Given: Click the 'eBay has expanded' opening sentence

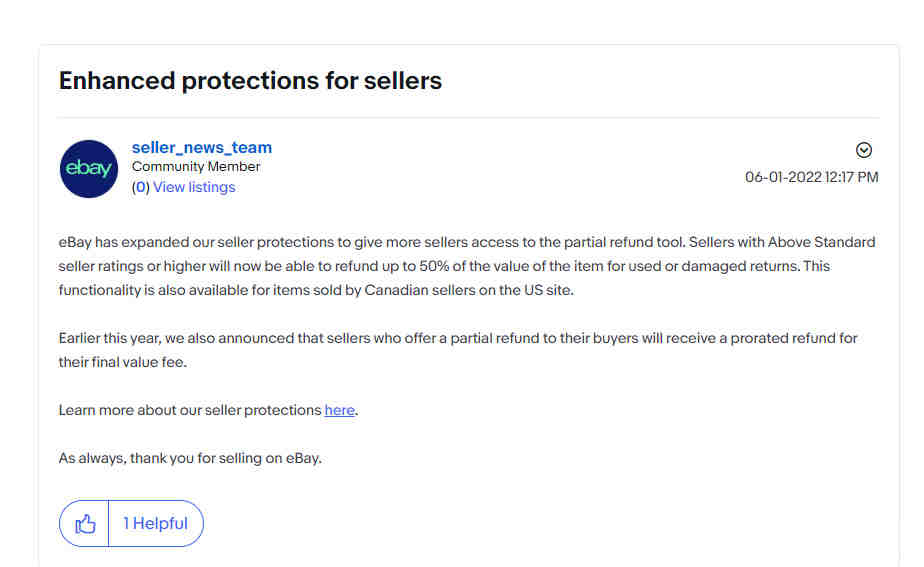Looking at the screenshot, I should 371,242.
